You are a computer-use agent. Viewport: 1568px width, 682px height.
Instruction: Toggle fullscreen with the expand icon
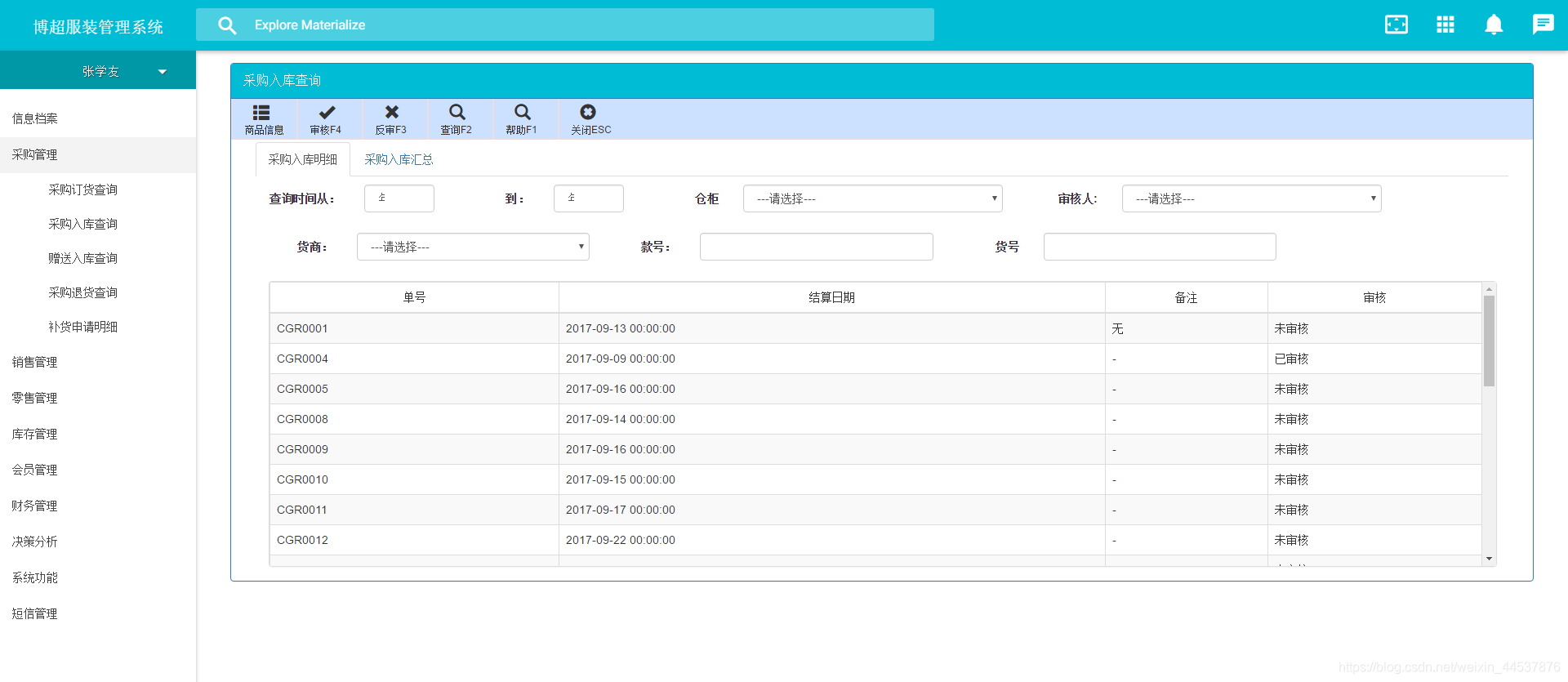[1396, 25]
